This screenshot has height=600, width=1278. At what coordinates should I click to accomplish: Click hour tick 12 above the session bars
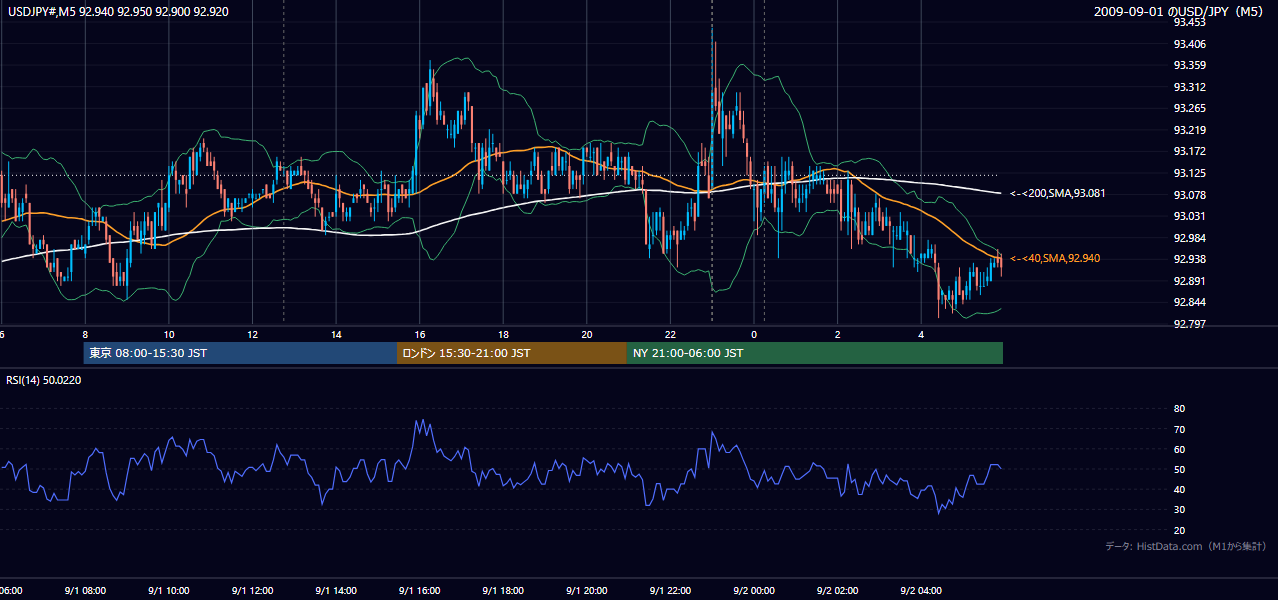click(253, 335)
